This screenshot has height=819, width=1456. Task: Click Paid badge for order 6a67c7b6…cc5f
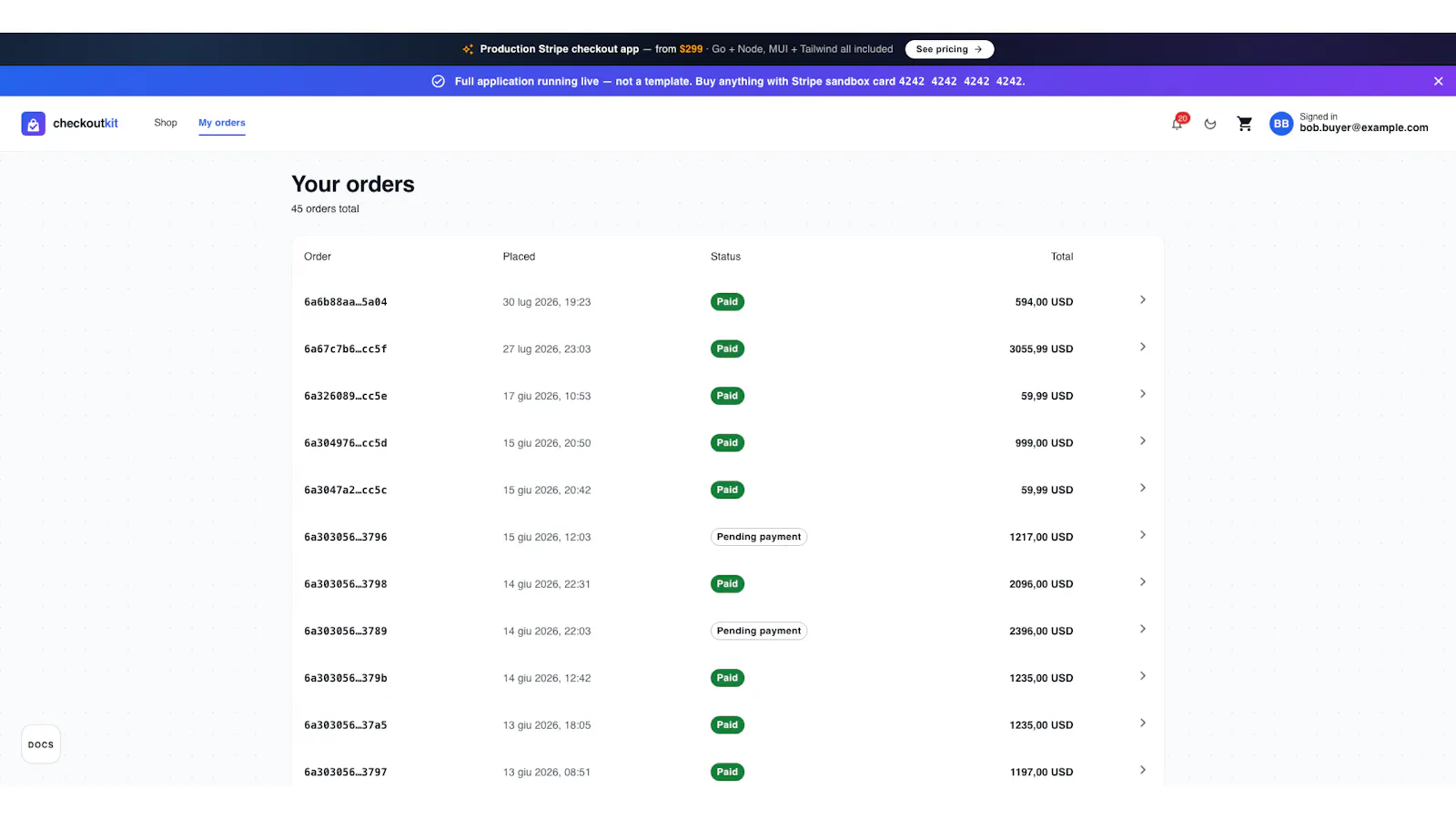coord(727,349)
